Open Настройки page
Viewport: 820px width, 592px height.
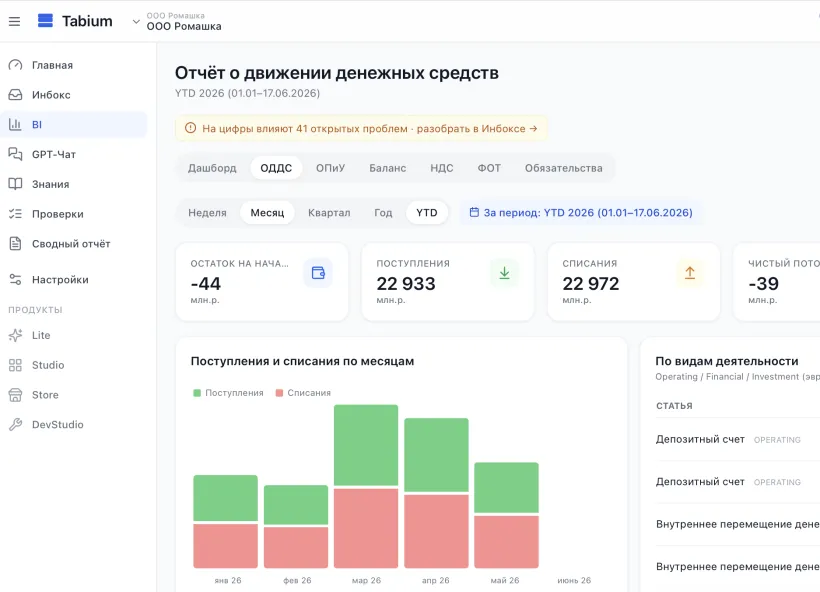point(73,280)
